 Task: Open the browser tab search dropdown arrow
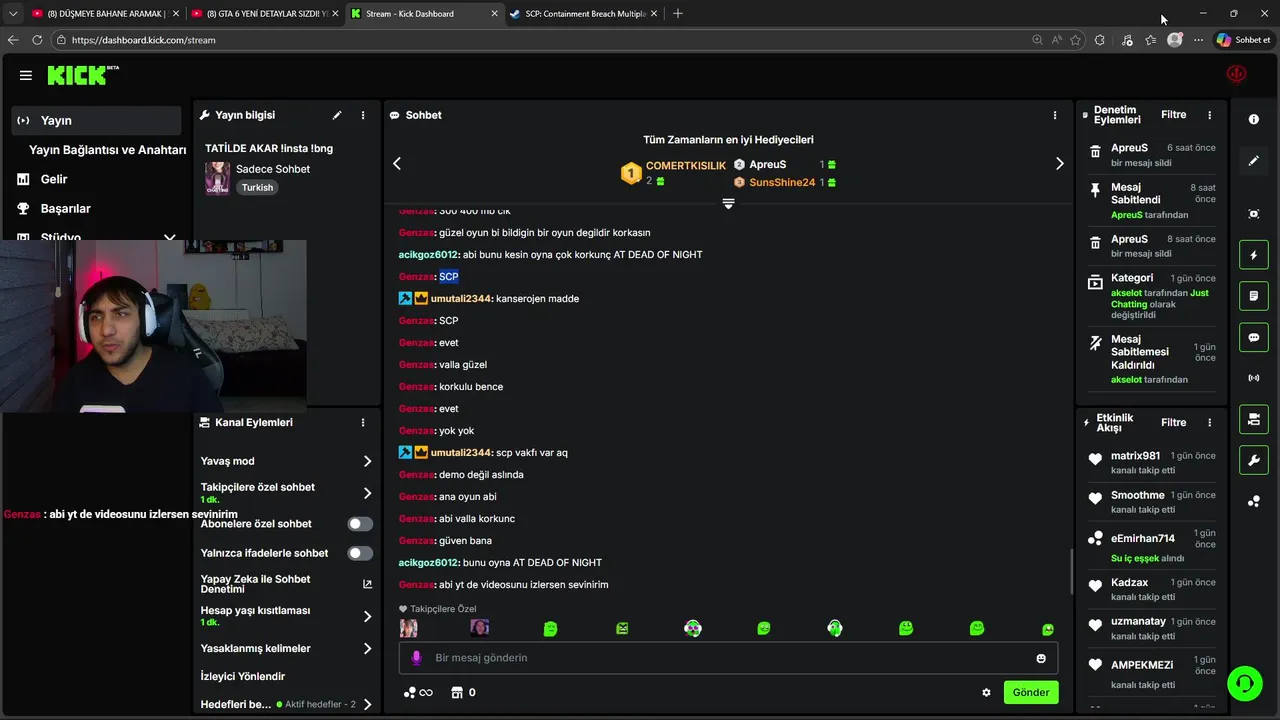(x=13, y=14)
